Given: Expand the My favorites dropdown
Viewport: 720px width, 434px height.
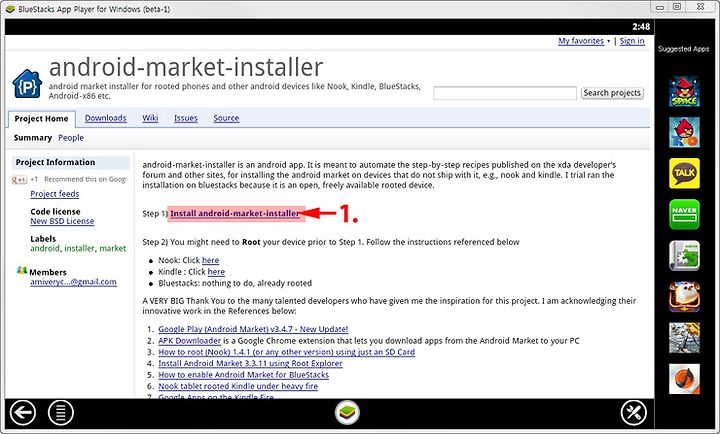Looking at the screenshot, I should [584, 41].
